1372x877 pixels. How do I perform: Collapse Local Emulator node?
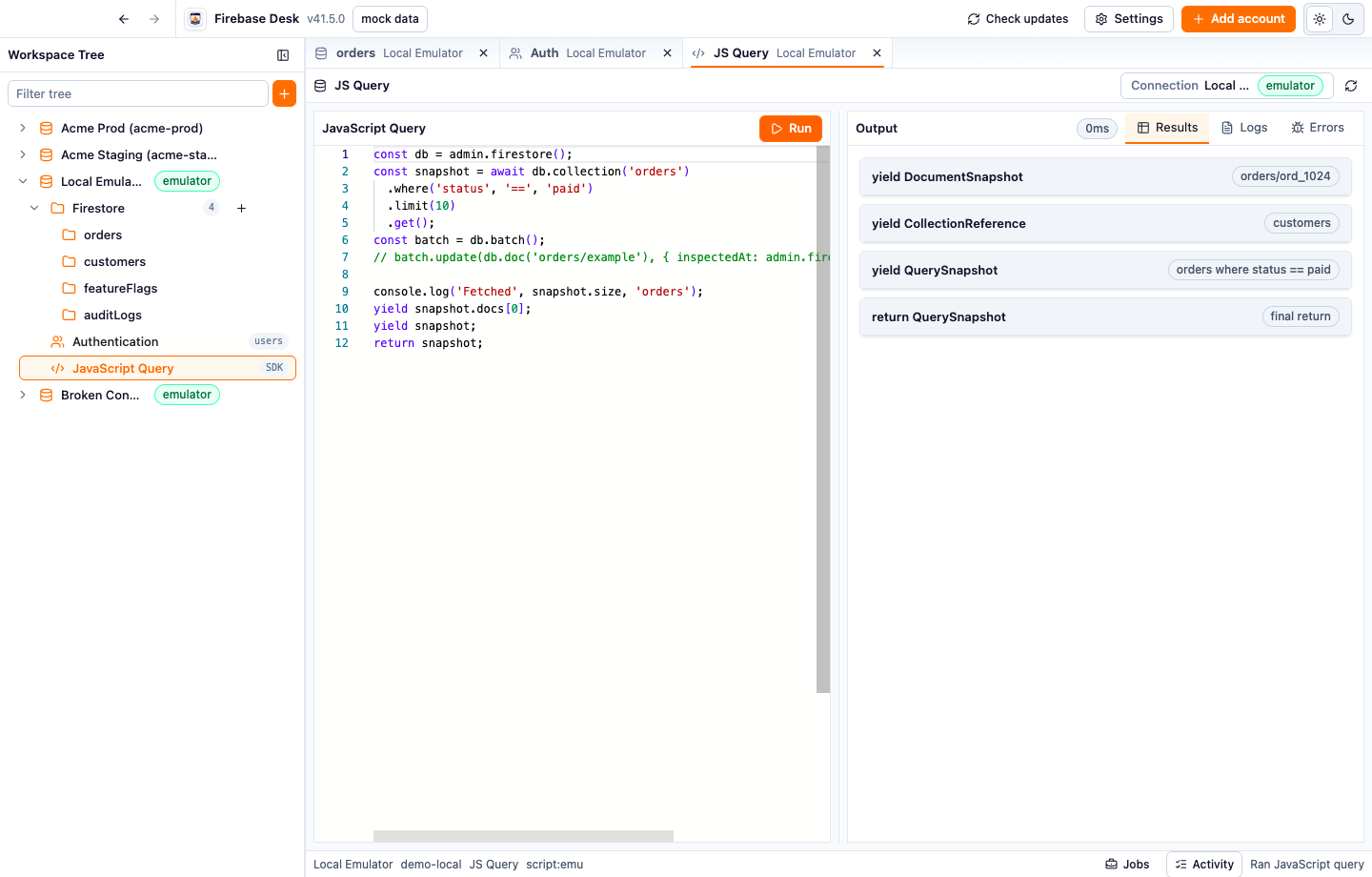coord(23,181)
